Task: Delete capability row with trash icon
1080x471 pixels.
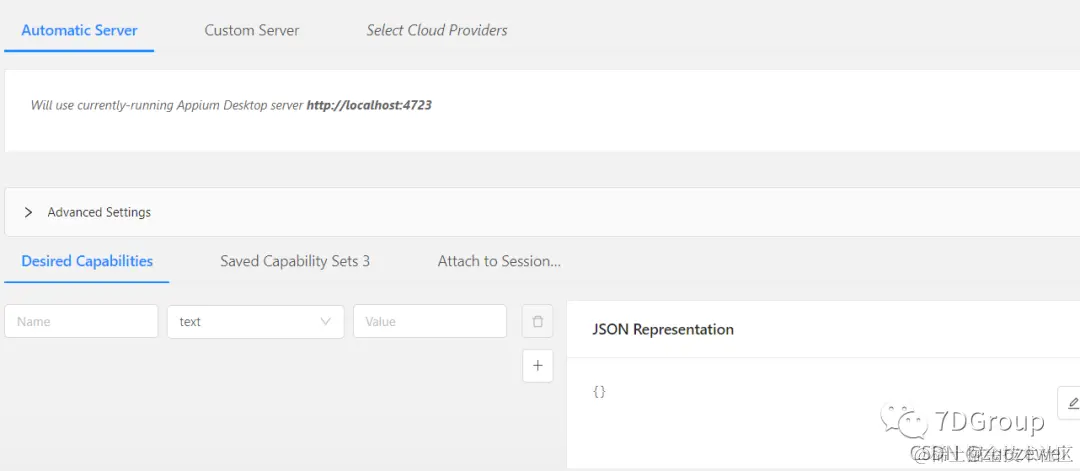Action: coord(538,322)
